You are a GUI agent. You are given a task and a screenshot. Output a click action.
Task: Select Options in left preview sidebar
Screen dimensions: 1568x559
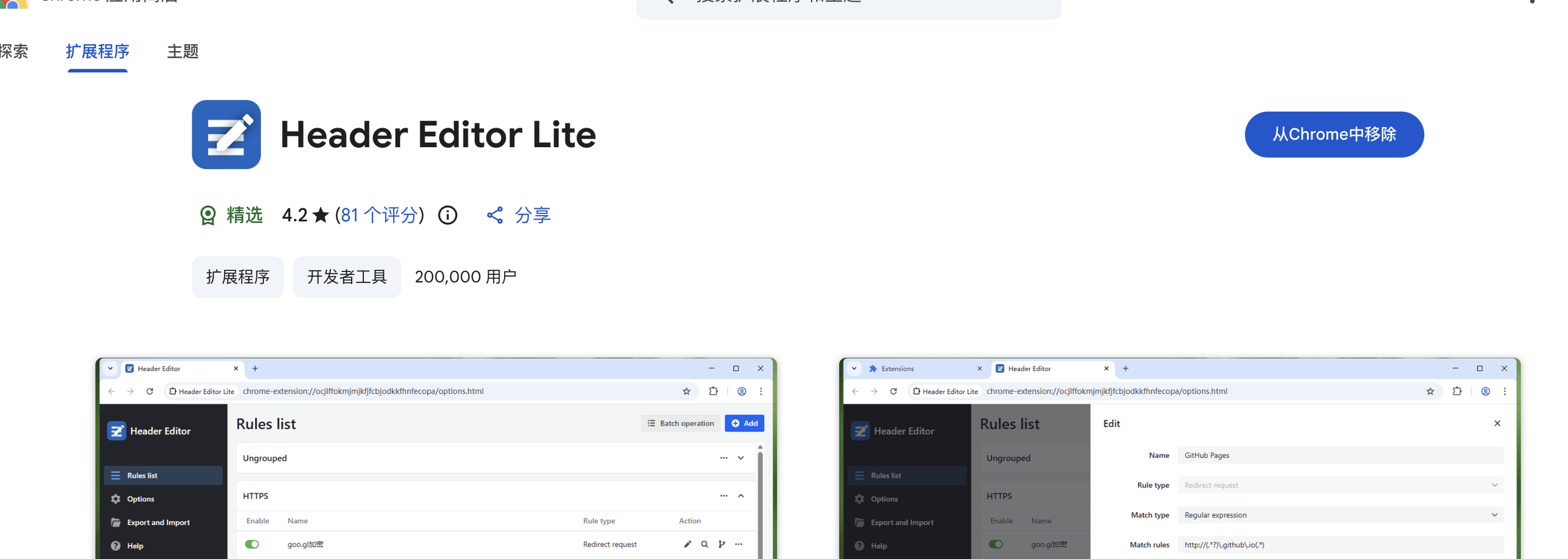163,499
